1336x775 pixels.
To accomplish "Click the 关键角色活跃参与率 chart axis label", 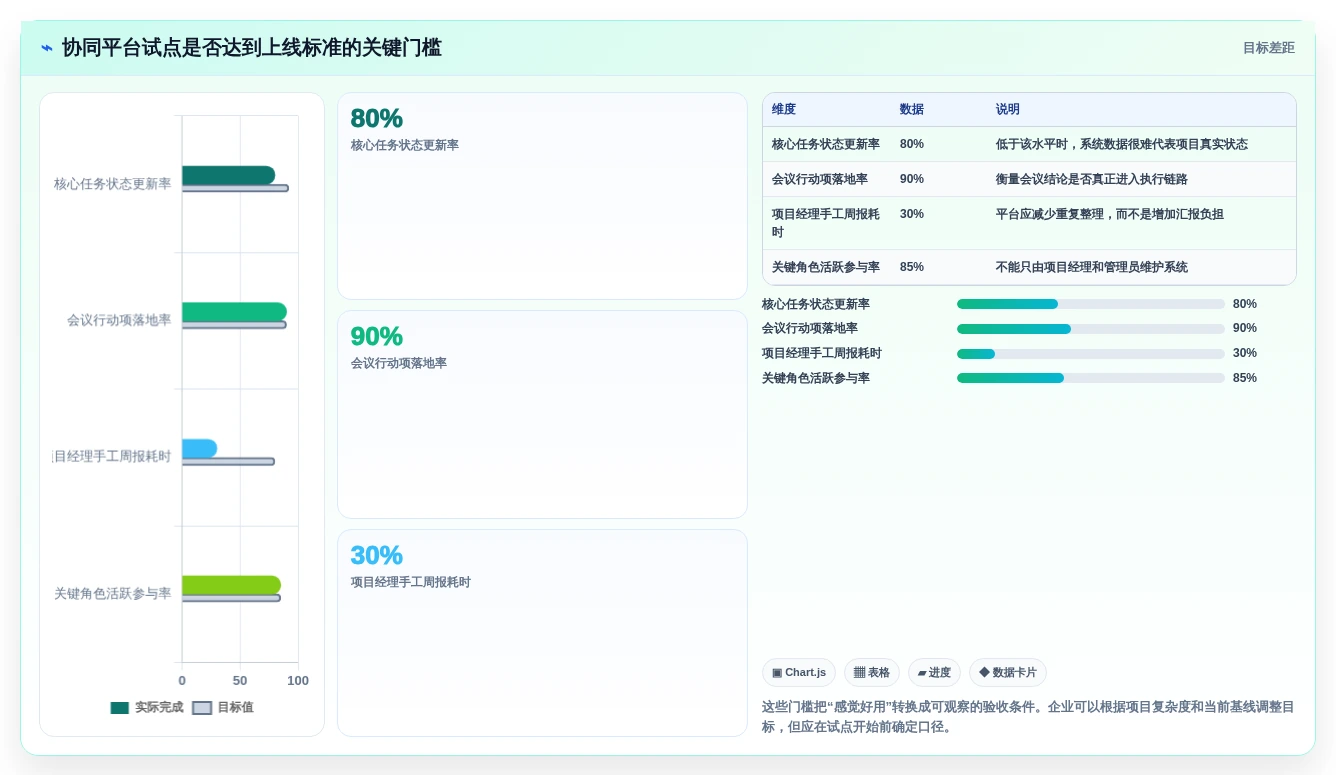I will (113, 593).
